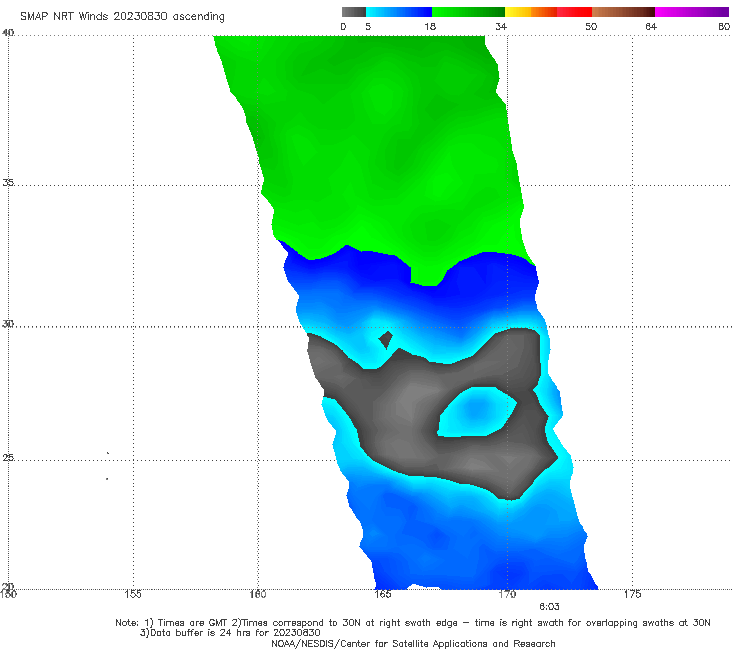Click the longitude label "175"
This screenshot has width=740, height=650.
tap(632, 594)
